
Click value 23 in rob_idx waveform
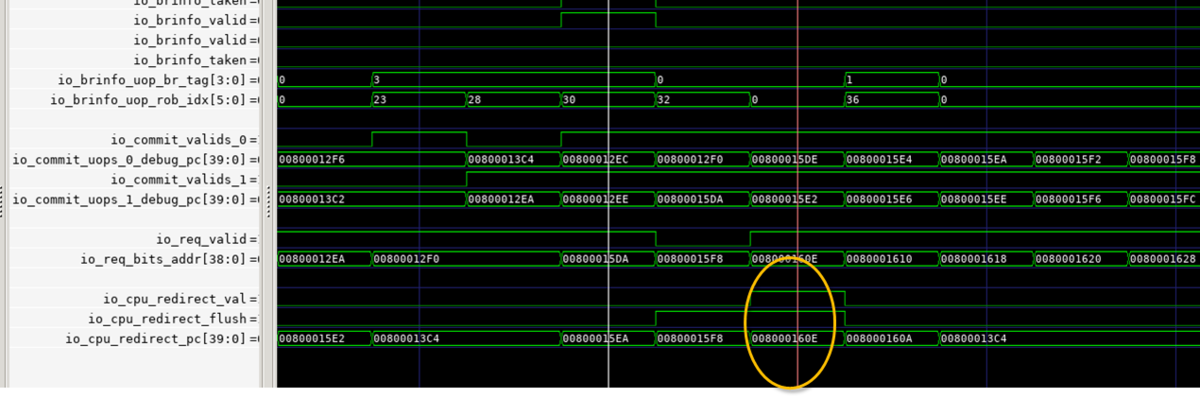379,99
